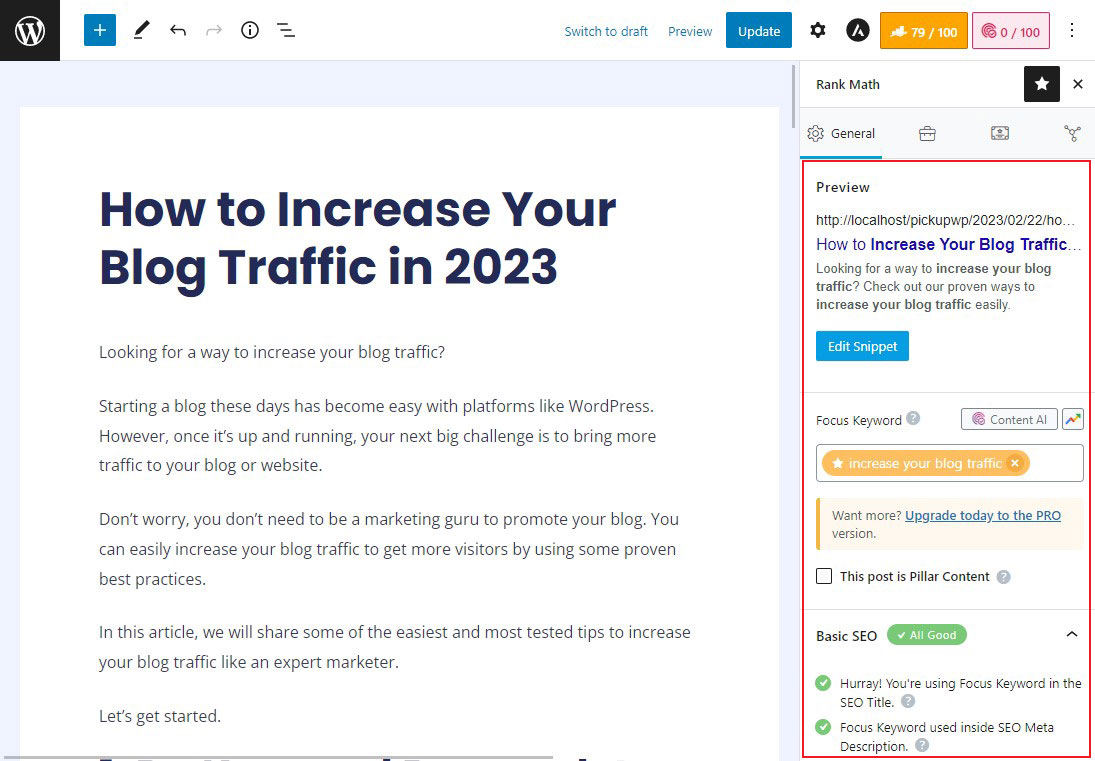Switch to the General tab
1095x761 pixels.
point(841,133)
